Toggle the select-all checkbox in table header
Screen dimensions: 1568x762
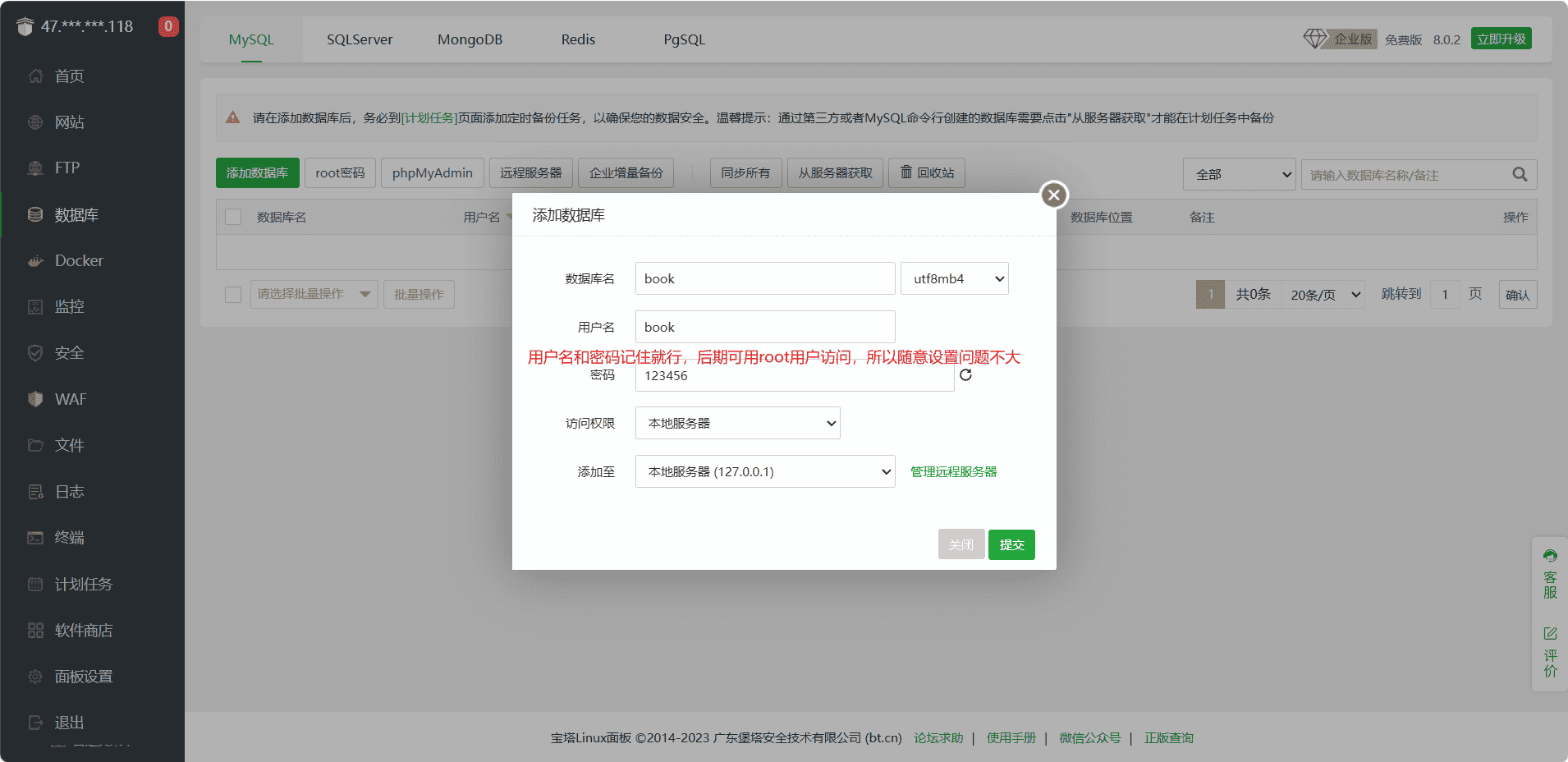click(x=233, y=216)
